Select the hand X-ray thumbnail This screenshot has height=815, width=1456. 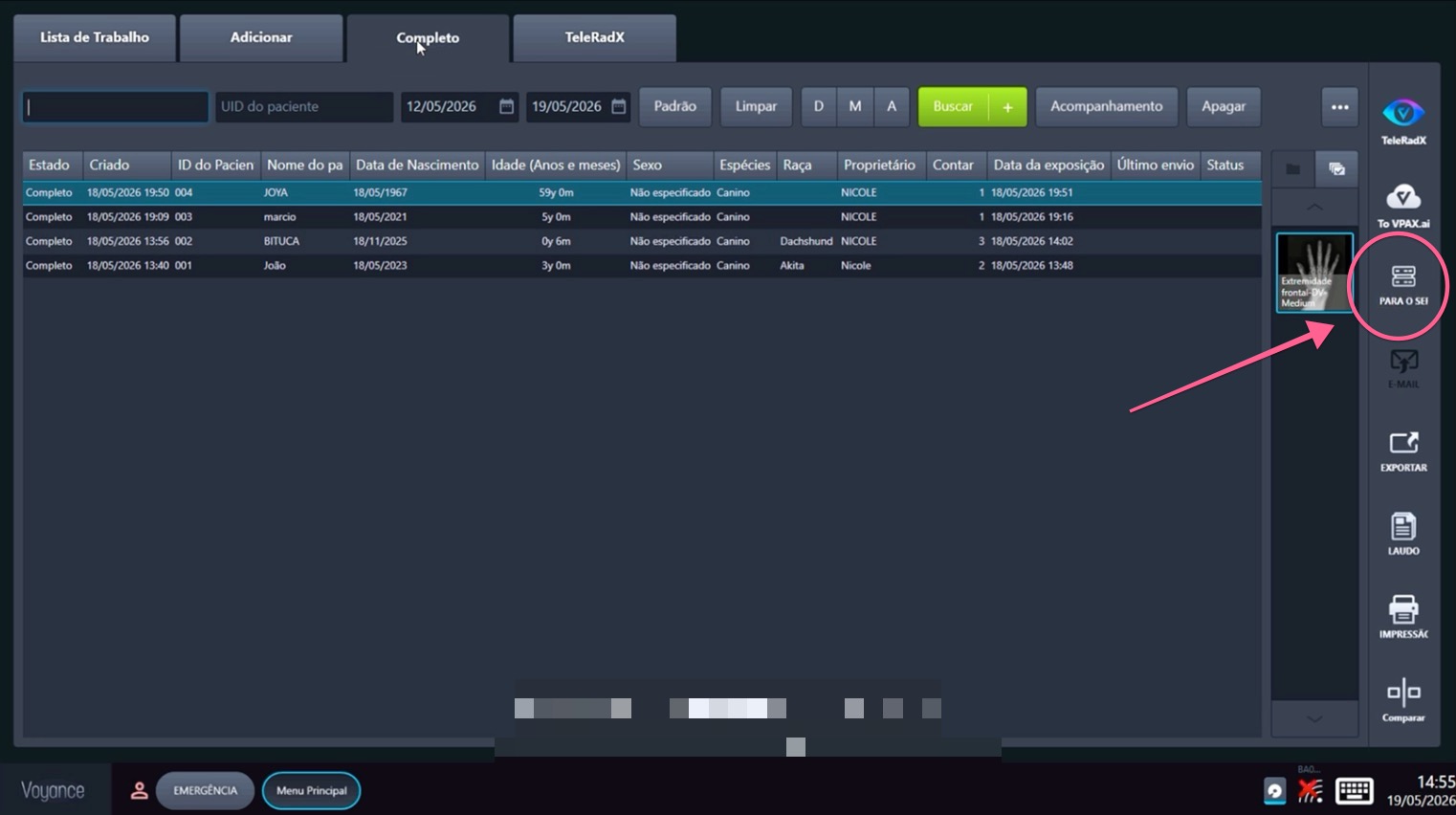[1314, 273]
